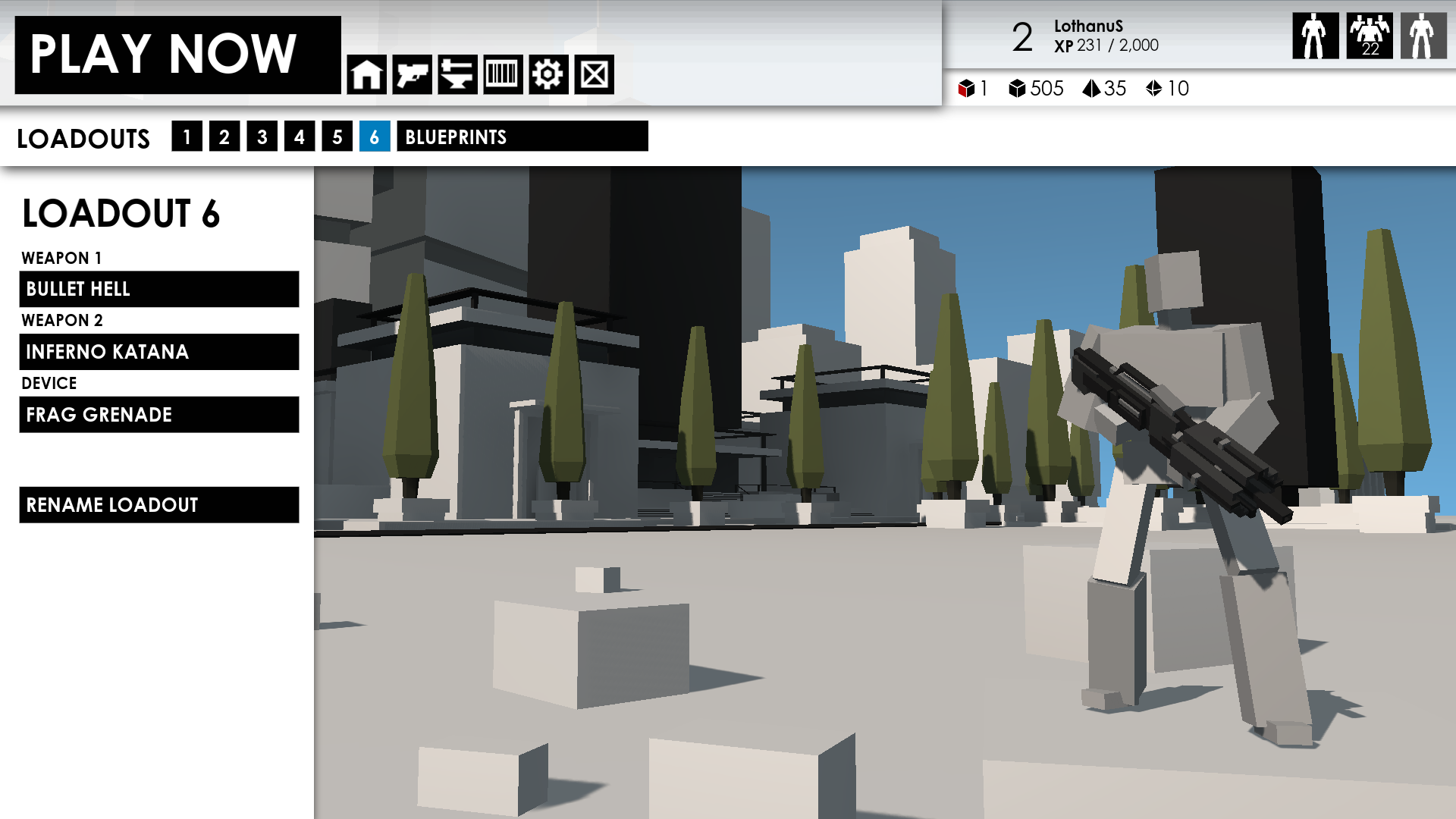Open the pistol weapons icon
Image resolution: width=1456 pixels, height=819 pixels.
(412, 74)
